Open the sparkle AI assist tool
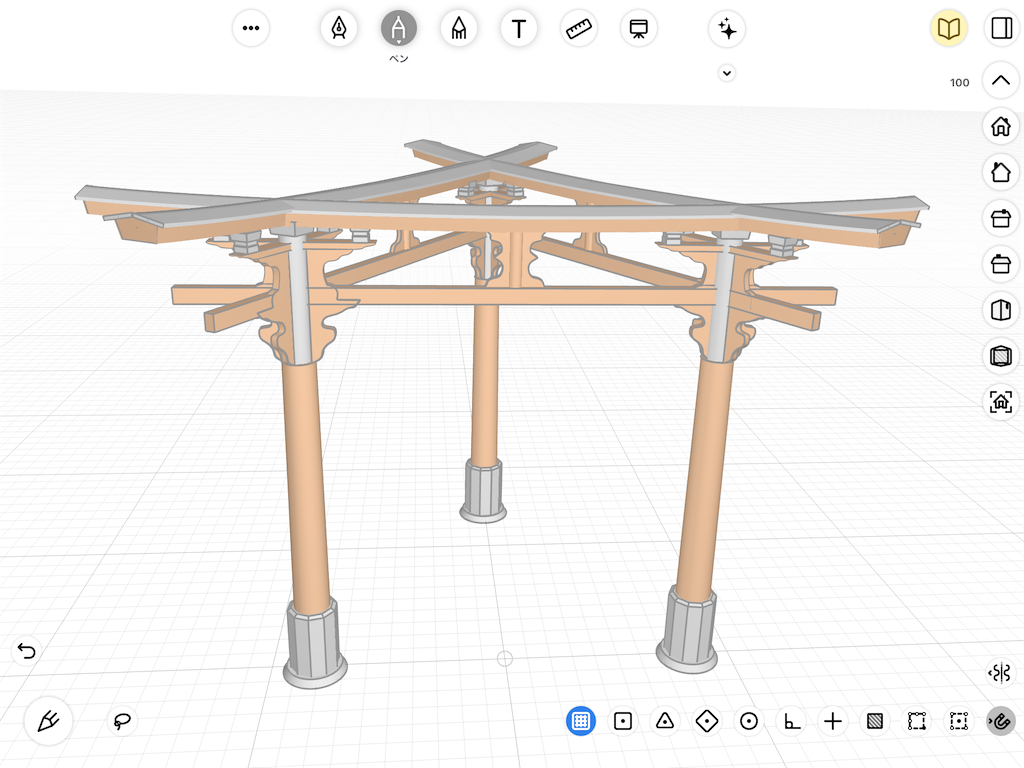 point(727,29)
